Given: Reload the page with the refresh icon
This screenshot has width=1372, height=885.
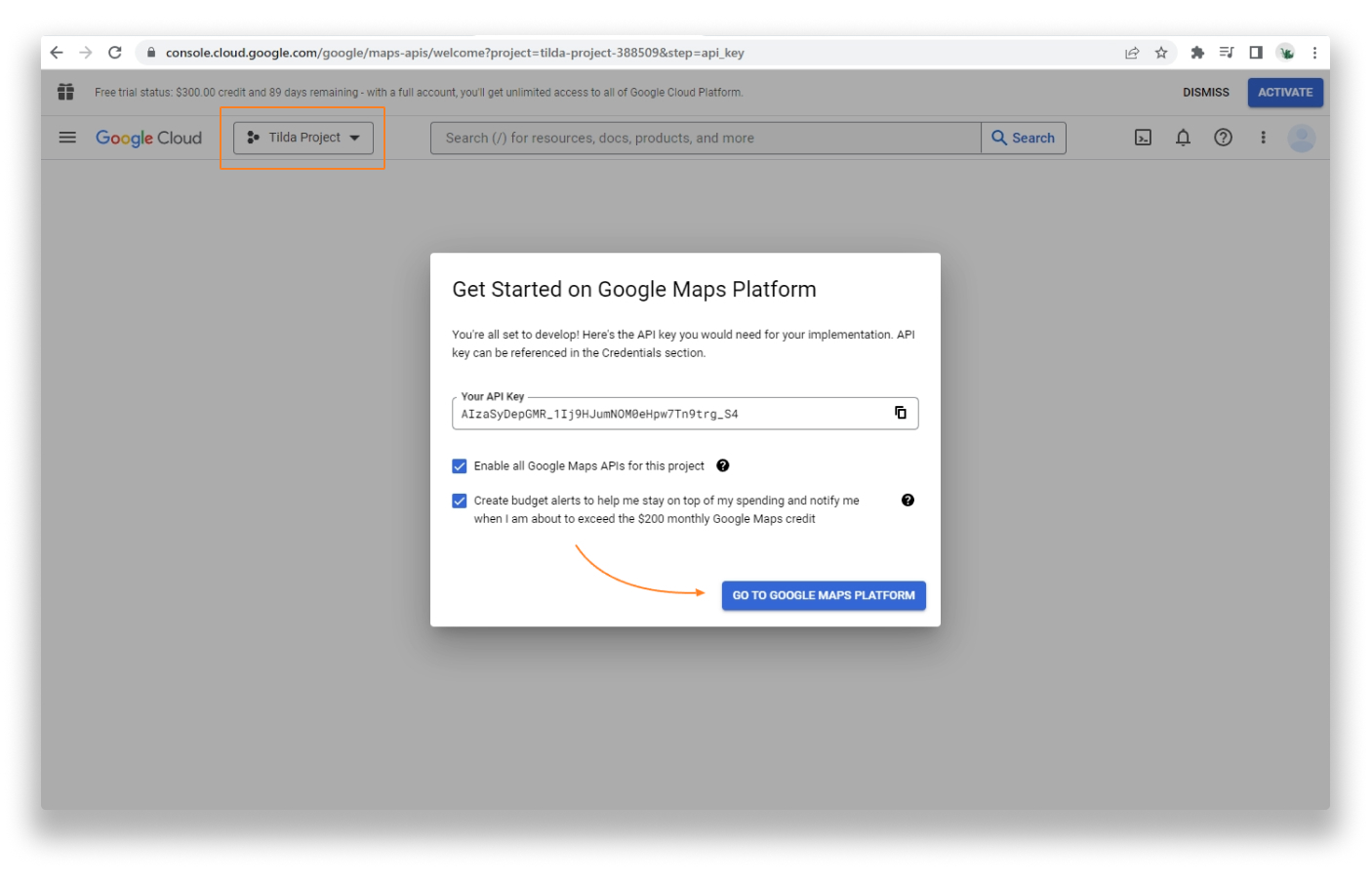Looking at the screenshot, I should point(115,53).
